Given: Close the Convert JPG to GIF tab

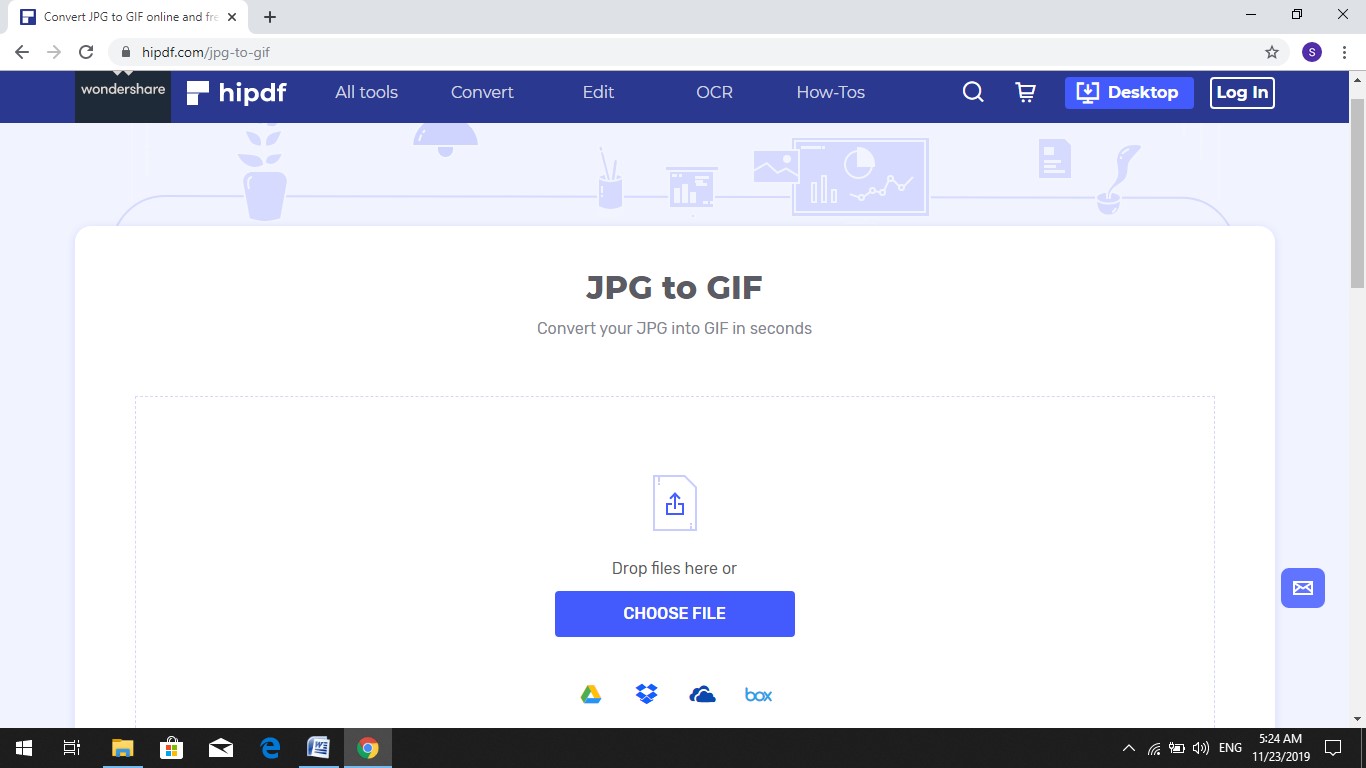Looking at the screenshot, I should [x=232, y=17].
